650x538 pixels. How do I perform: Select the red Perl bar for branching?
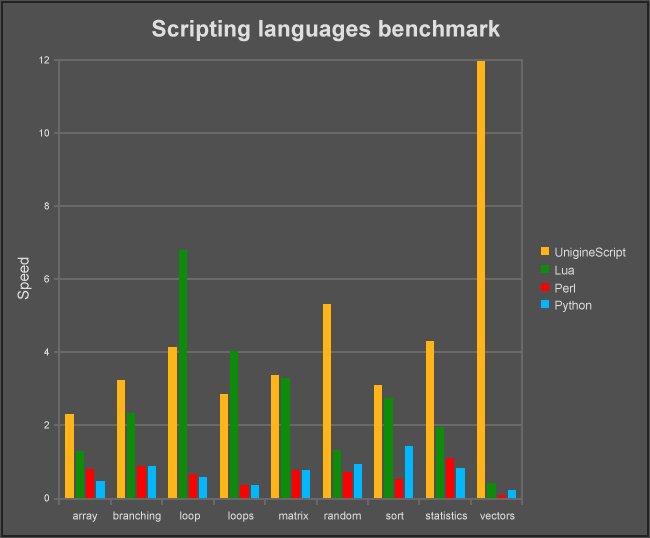[141, 482]
